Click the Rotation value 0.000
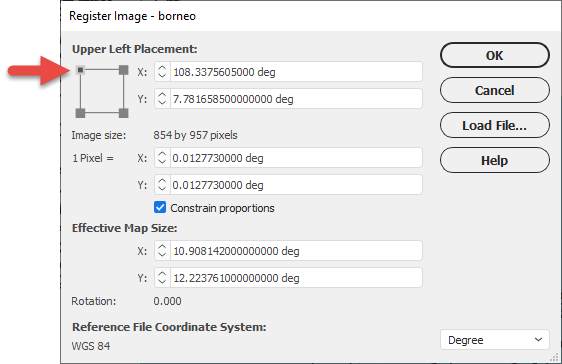The image size is (562, 364). (167, 301)
